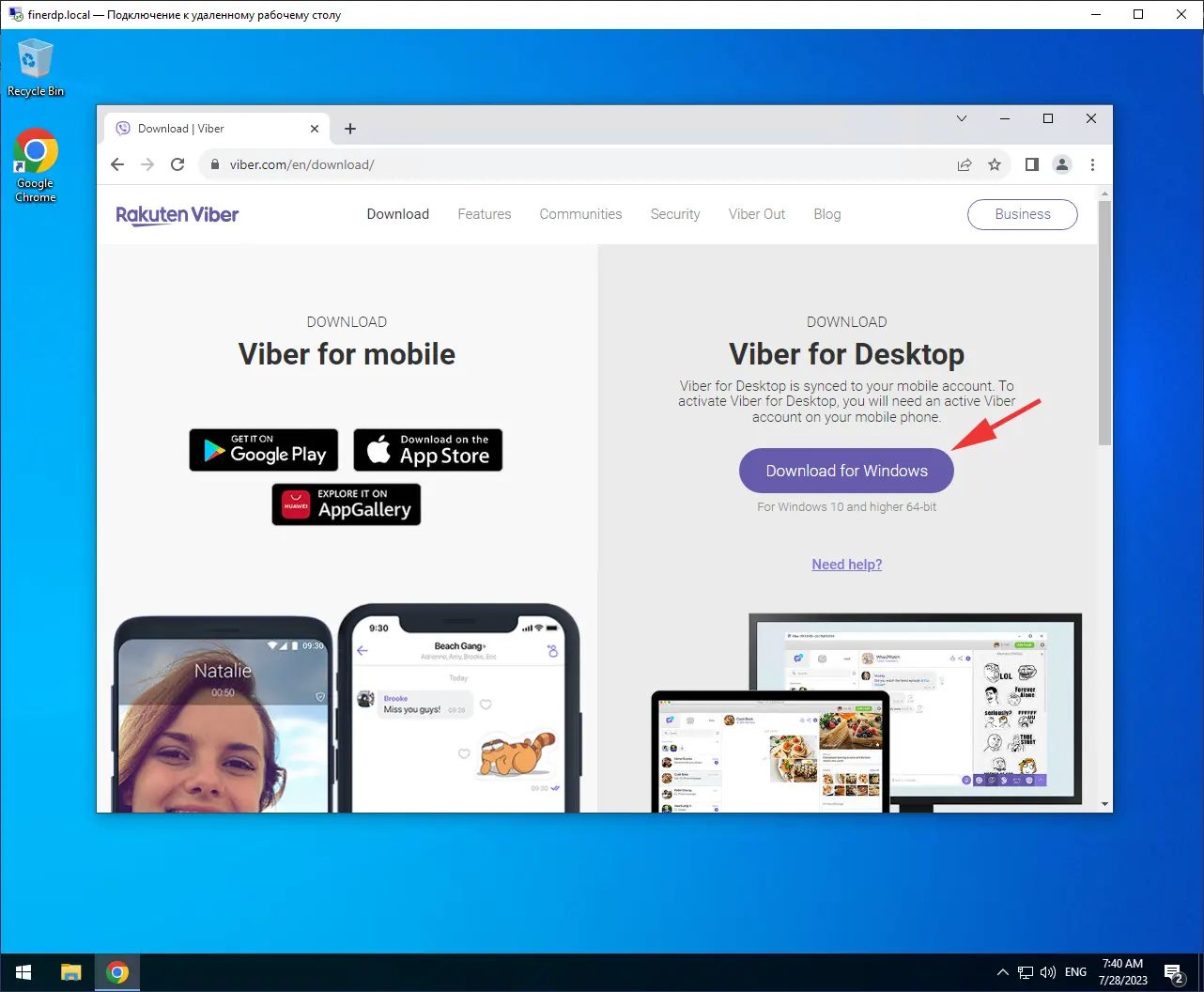Expand the tab search chevron
This screenshot has height=992, width=1204.
(961, 118)
